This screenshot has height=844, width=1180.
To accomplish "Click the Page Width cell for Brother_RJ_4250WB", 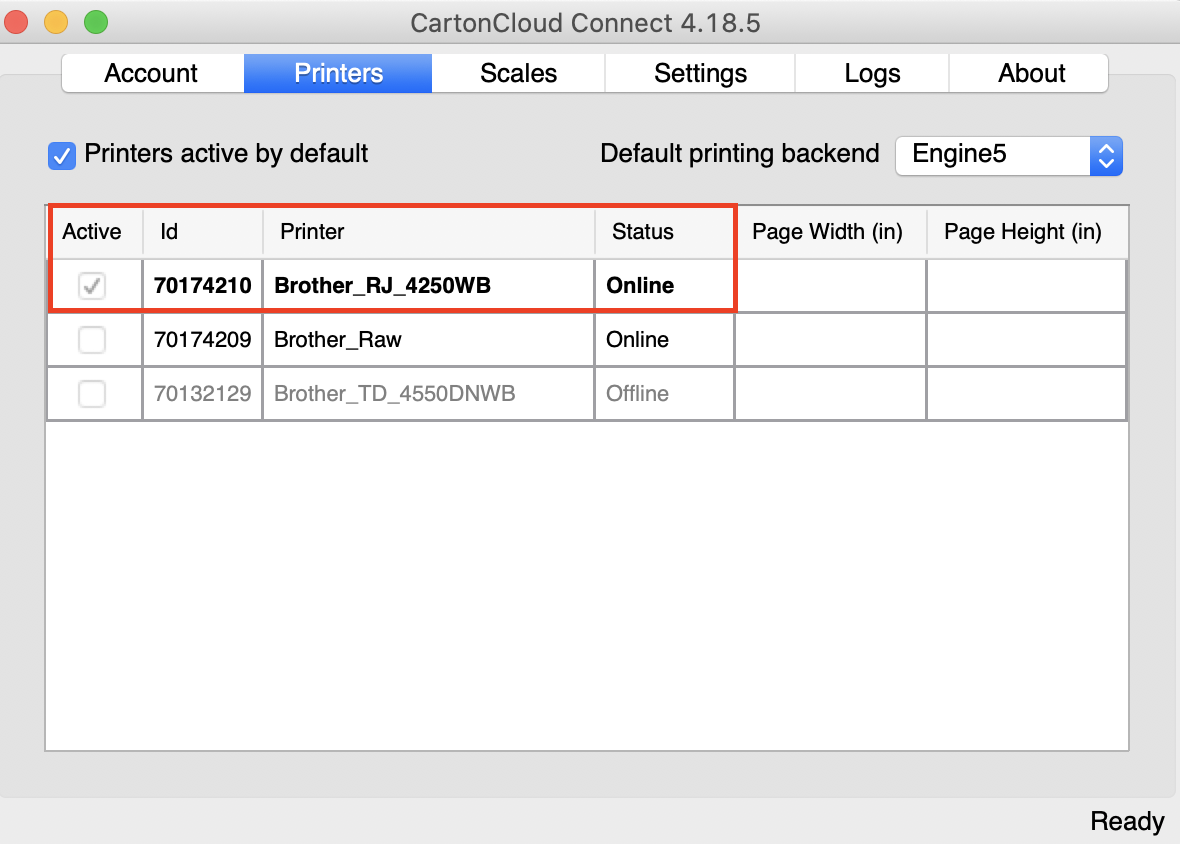I will pyautogui.click(x=829, y=285).
